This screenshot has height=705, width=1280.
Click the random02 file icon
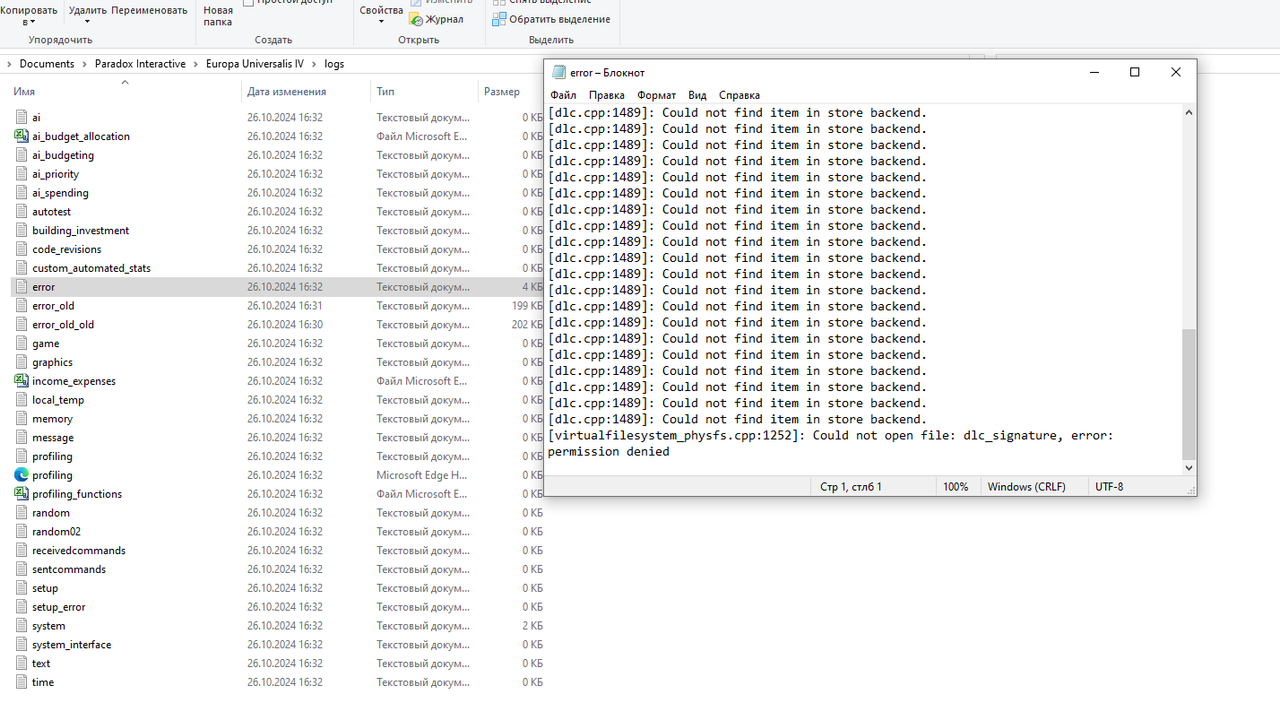[x=22, y=532]
